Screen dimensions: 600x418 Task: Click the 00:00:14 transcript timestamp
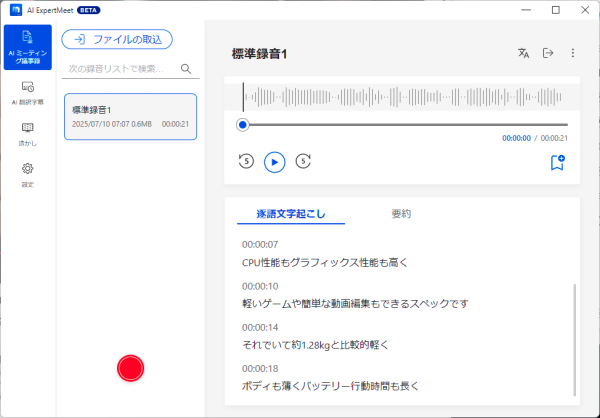coord(260,328)
